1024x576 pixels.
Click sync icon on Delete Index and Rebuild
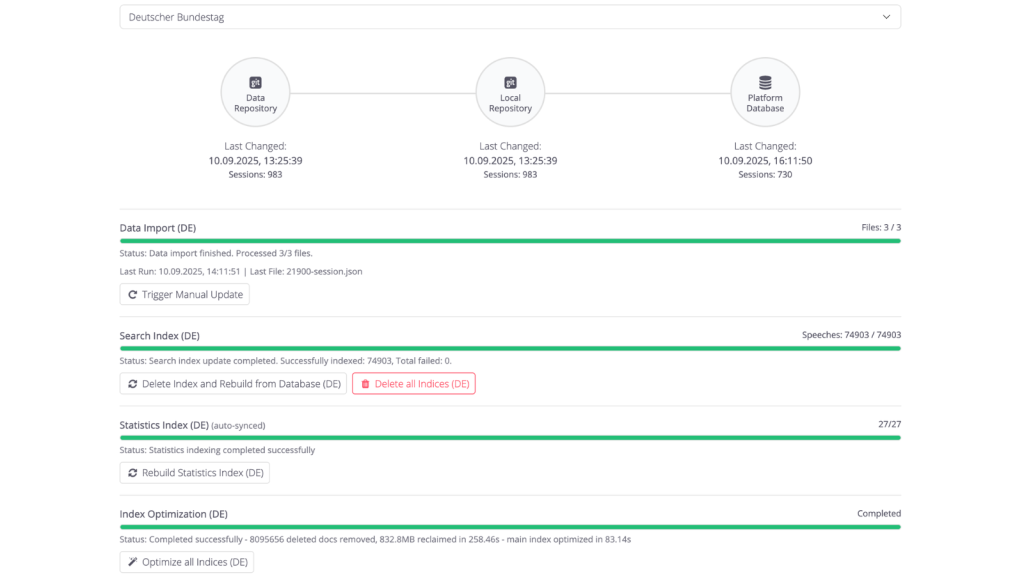(132, 384)
